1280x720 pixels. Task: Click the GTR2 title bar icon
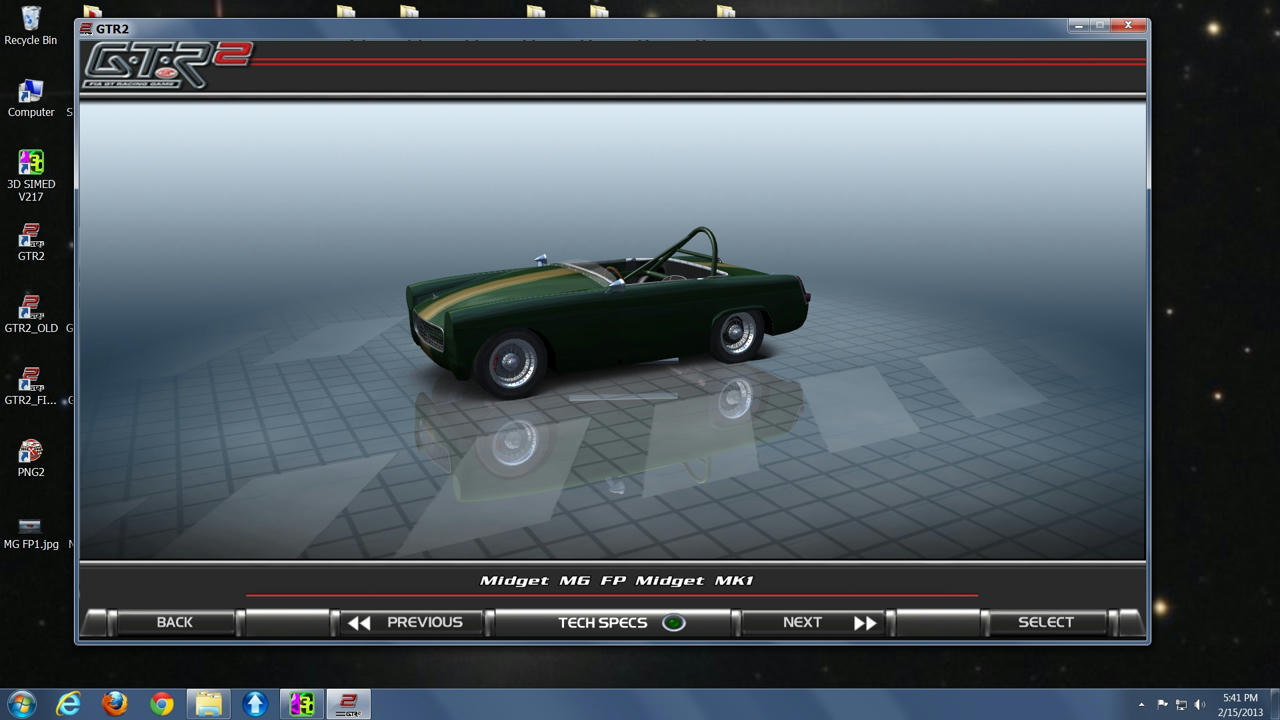tap(87, 29)
